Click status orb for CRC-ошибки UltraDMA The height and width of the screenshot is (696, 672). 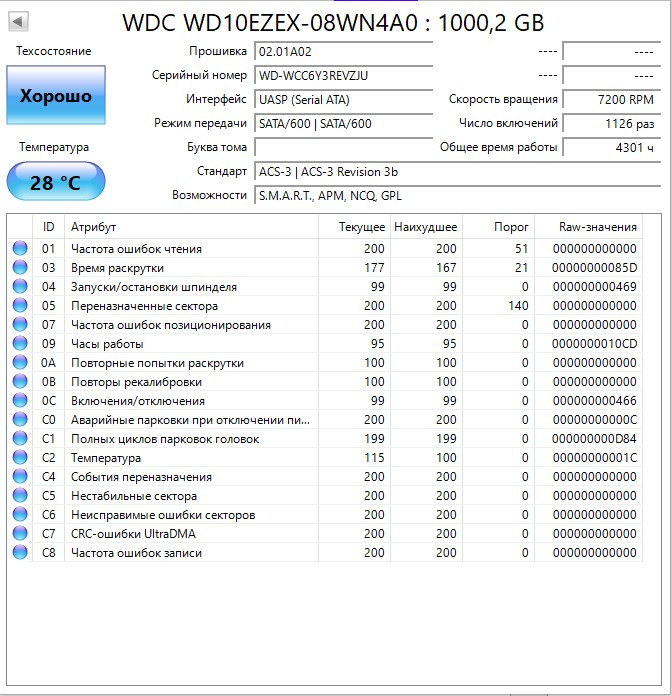20,534
